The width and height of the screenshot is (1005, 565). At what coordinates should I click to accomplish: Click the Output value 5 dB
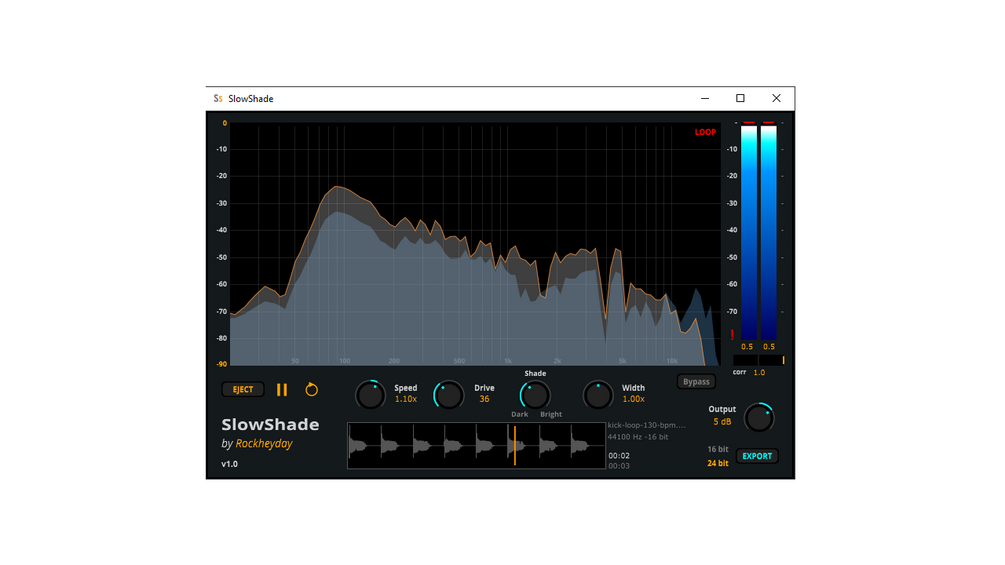pyautogui.click(x=722, y=422)
